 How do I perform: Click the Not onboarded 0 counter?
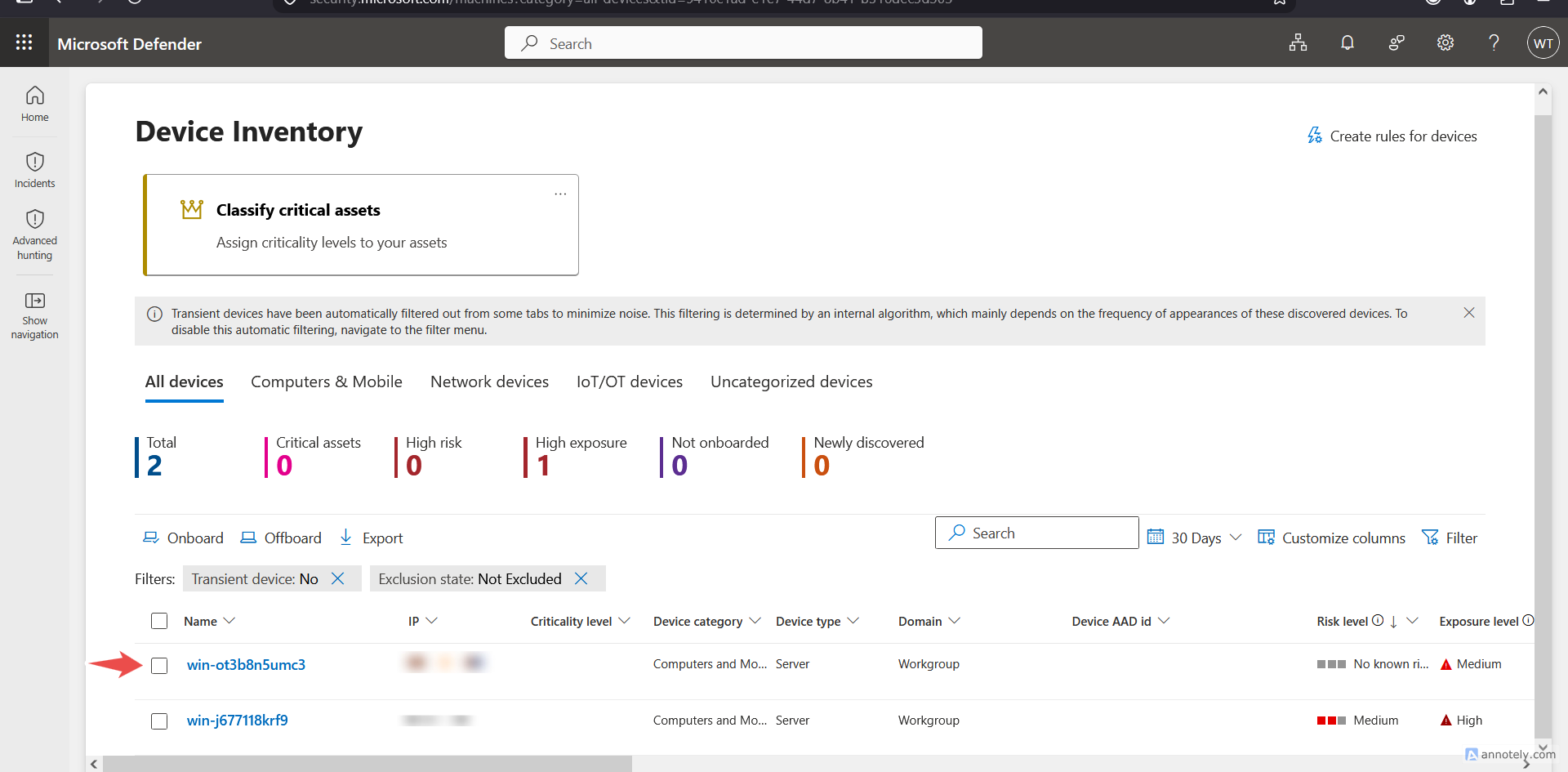715,457
